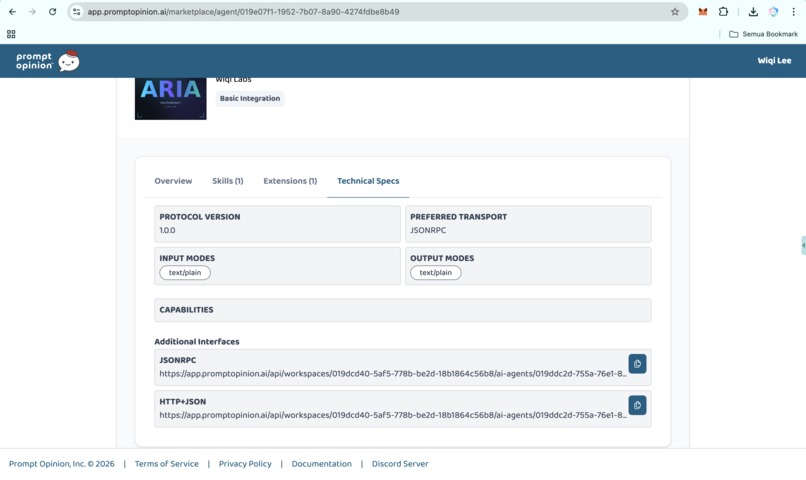Click the Prompt Opinion, Inc. © 2026 text
806x480 pixels.
click(x=62, y=464)
